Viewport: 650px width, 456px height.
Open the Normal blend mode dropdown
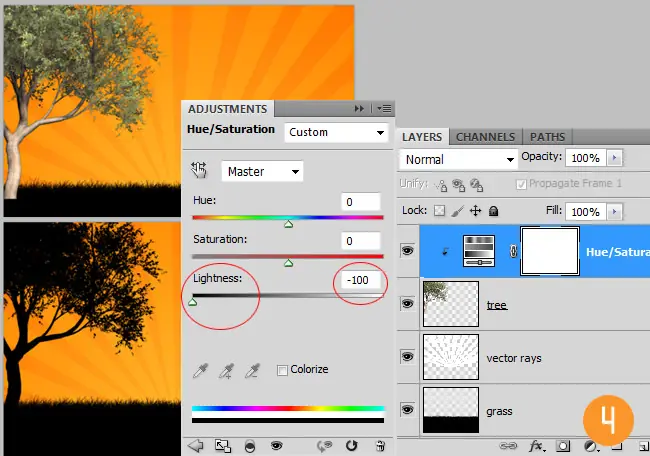(x=458, y=160)
